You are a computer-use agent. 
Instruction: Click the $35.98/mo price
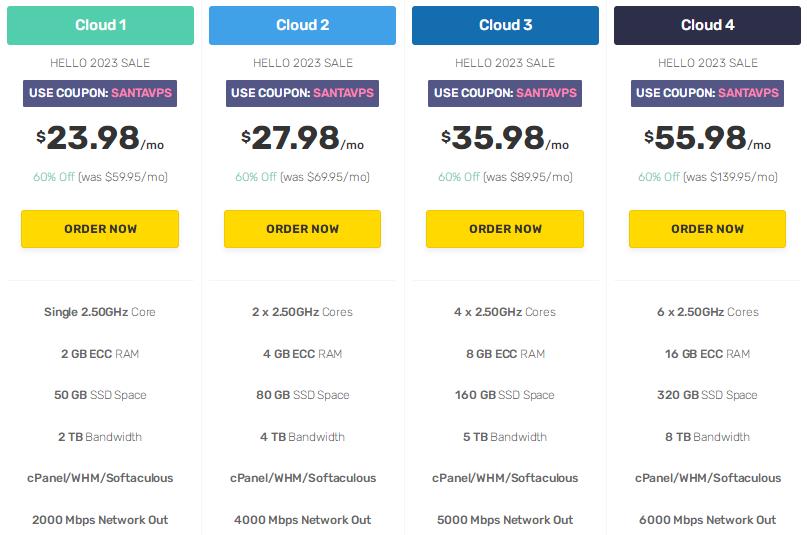point(505,139)
